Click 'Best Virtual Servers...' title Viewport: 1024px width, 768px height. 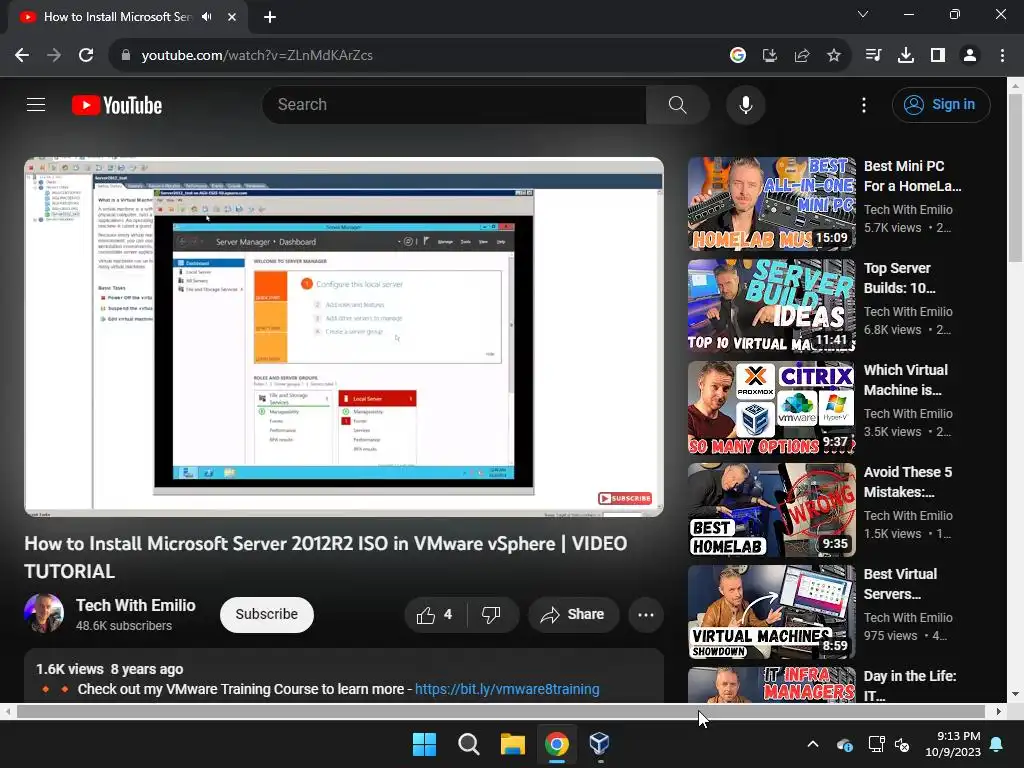[x=900, y=584]
